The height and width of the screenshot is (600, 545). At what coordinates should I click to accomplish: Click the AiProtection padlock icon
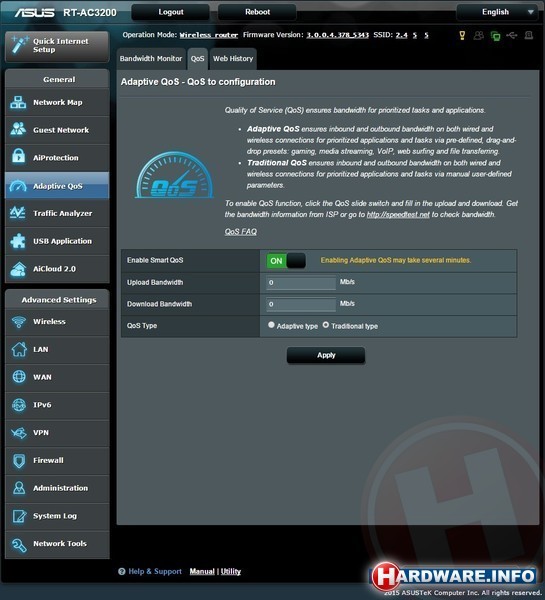pos(18,157)
